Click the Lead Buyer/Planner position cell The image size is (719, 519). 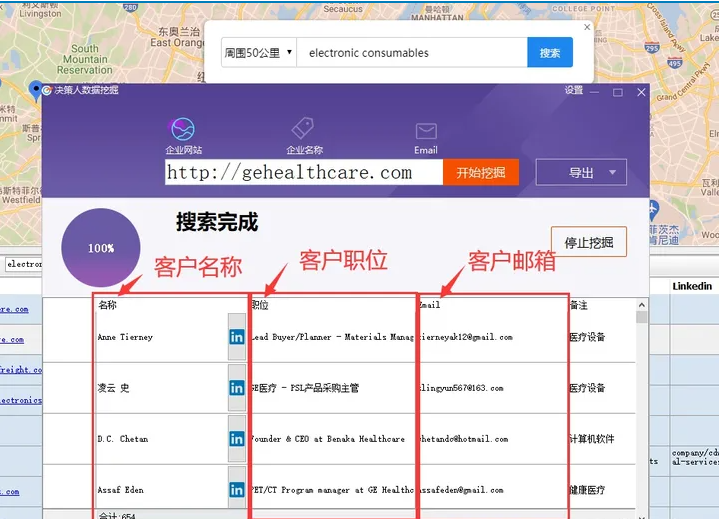[x=332, y=337]
